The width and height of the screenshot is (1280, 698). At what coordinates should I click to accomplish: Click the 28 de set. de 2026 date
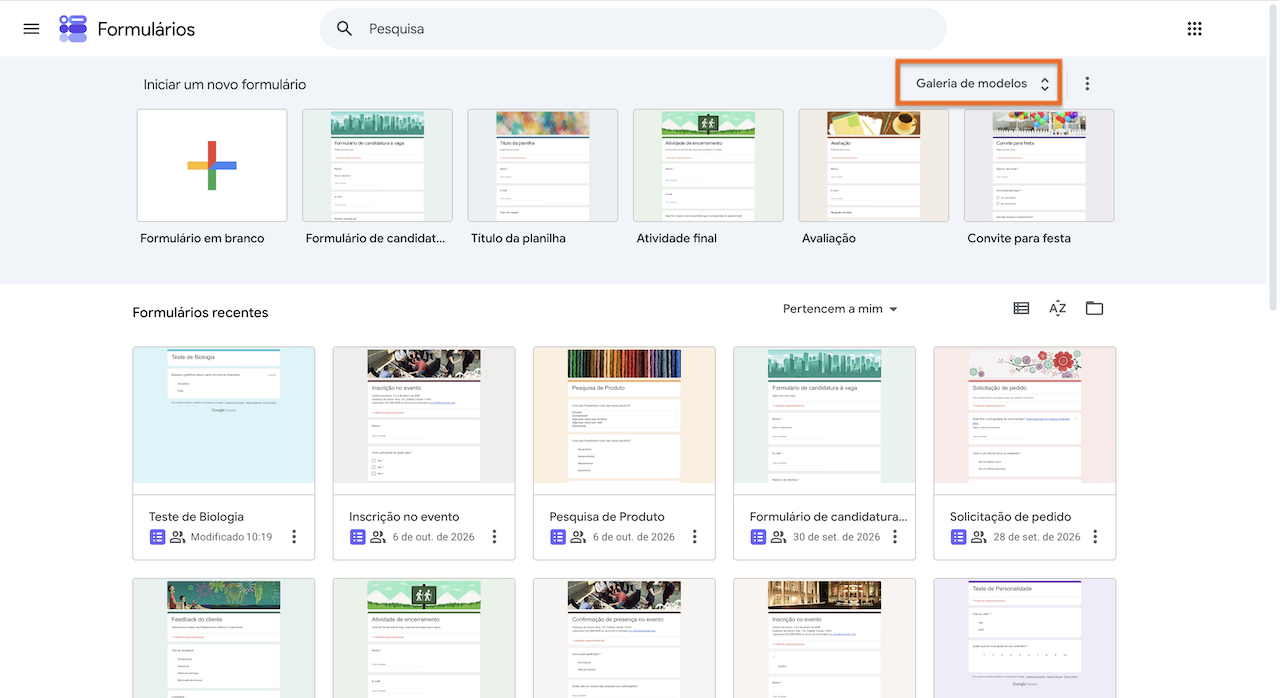tap(1036, 537)
